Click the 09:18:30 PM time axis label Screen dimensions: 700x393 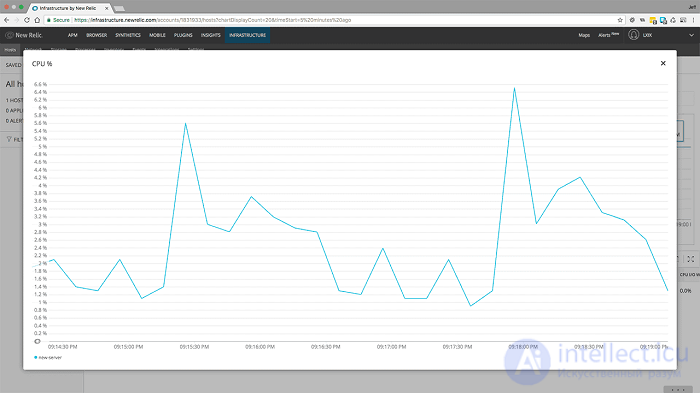(x=589, y=347)
